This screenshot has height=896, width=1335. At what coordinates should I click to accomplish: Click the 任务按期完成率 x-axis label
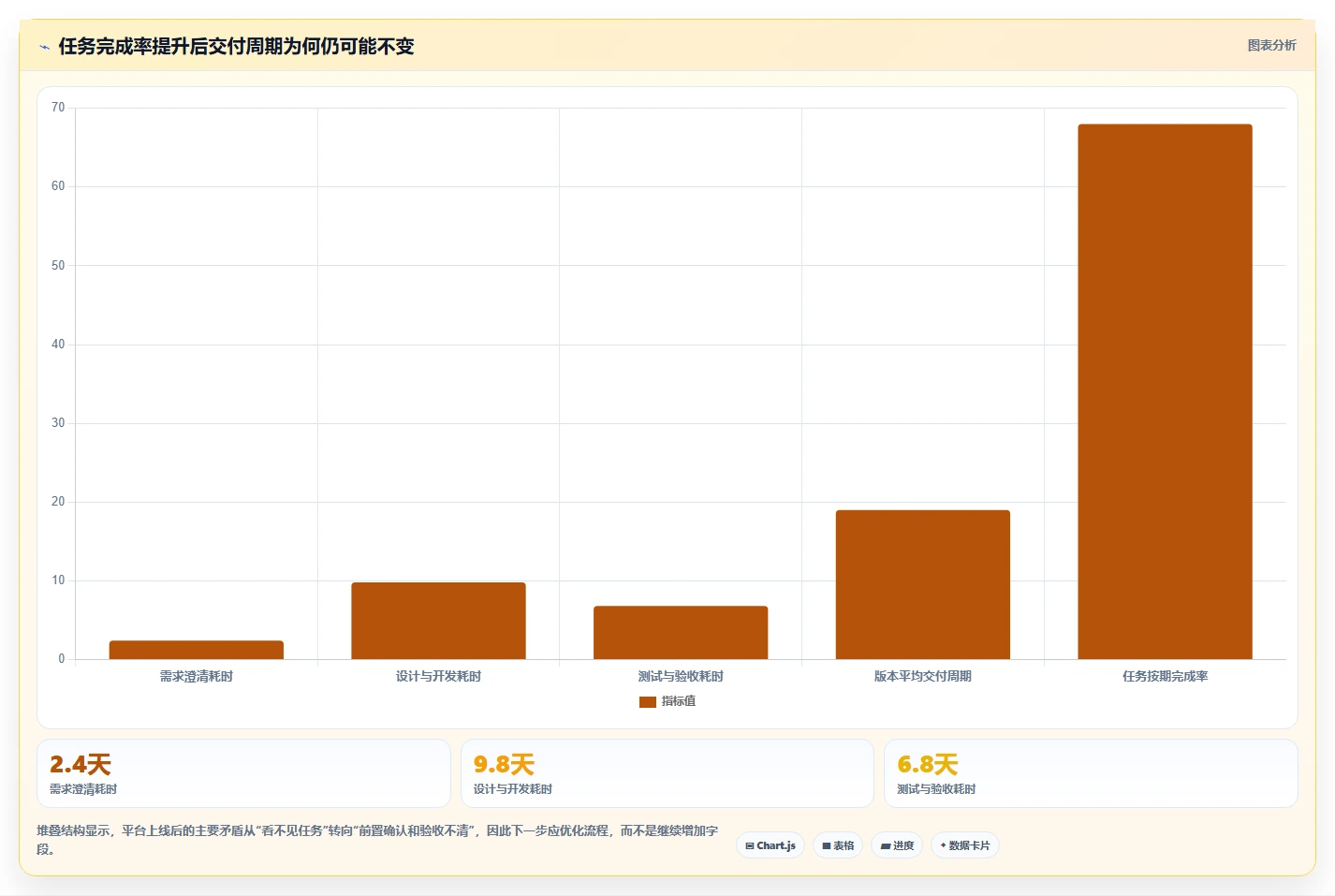coord(1165,676)
